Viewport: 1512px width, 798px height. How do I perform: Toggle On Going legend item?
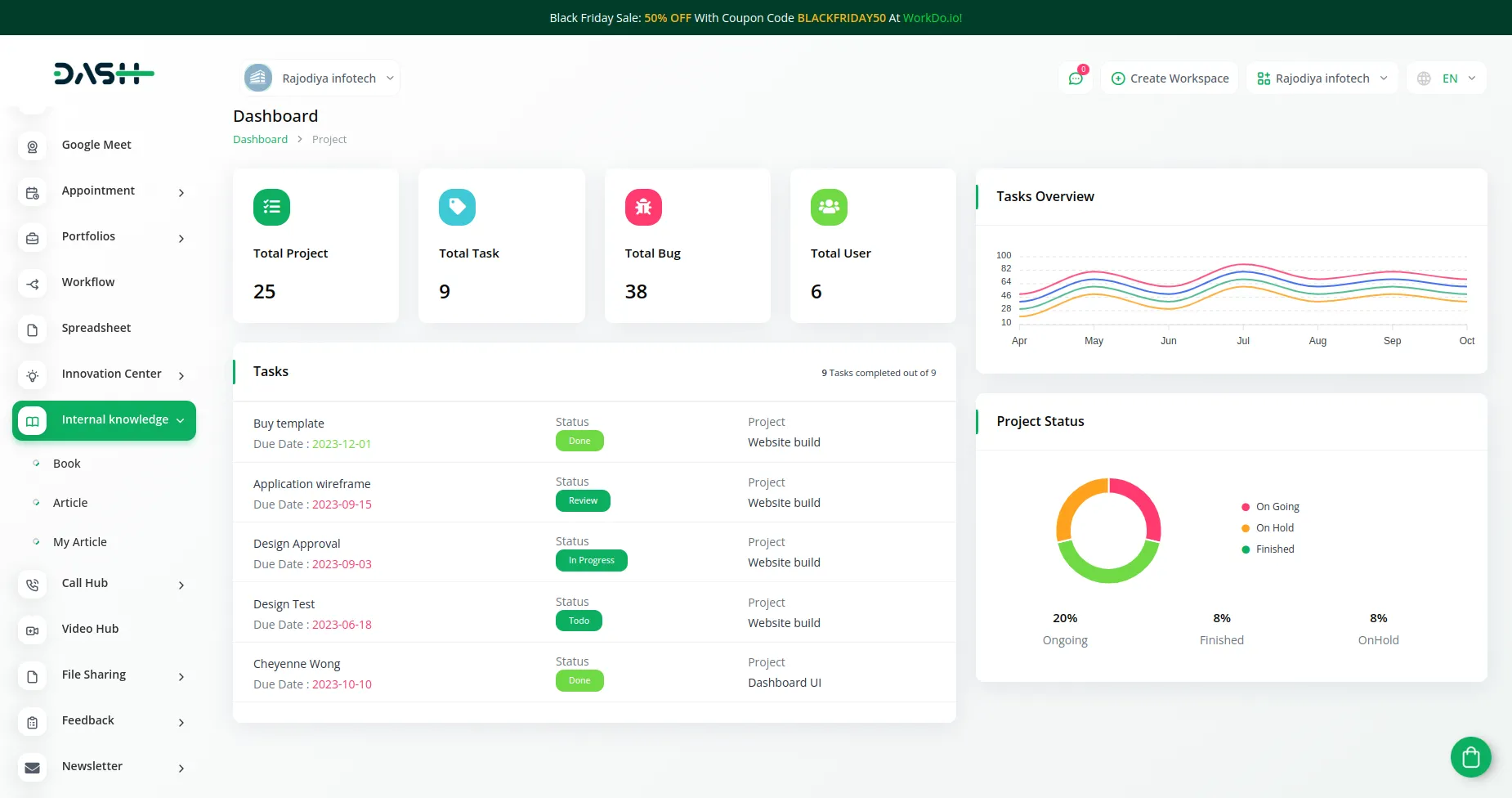point(1271,507)
